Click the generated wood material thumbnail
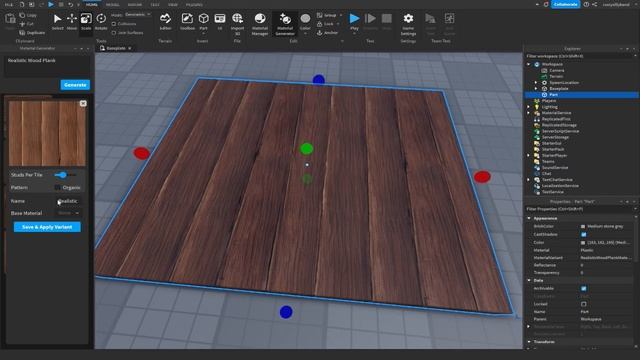Image resolution: width=640 pixels, height=360 pixels. [47, 133]
